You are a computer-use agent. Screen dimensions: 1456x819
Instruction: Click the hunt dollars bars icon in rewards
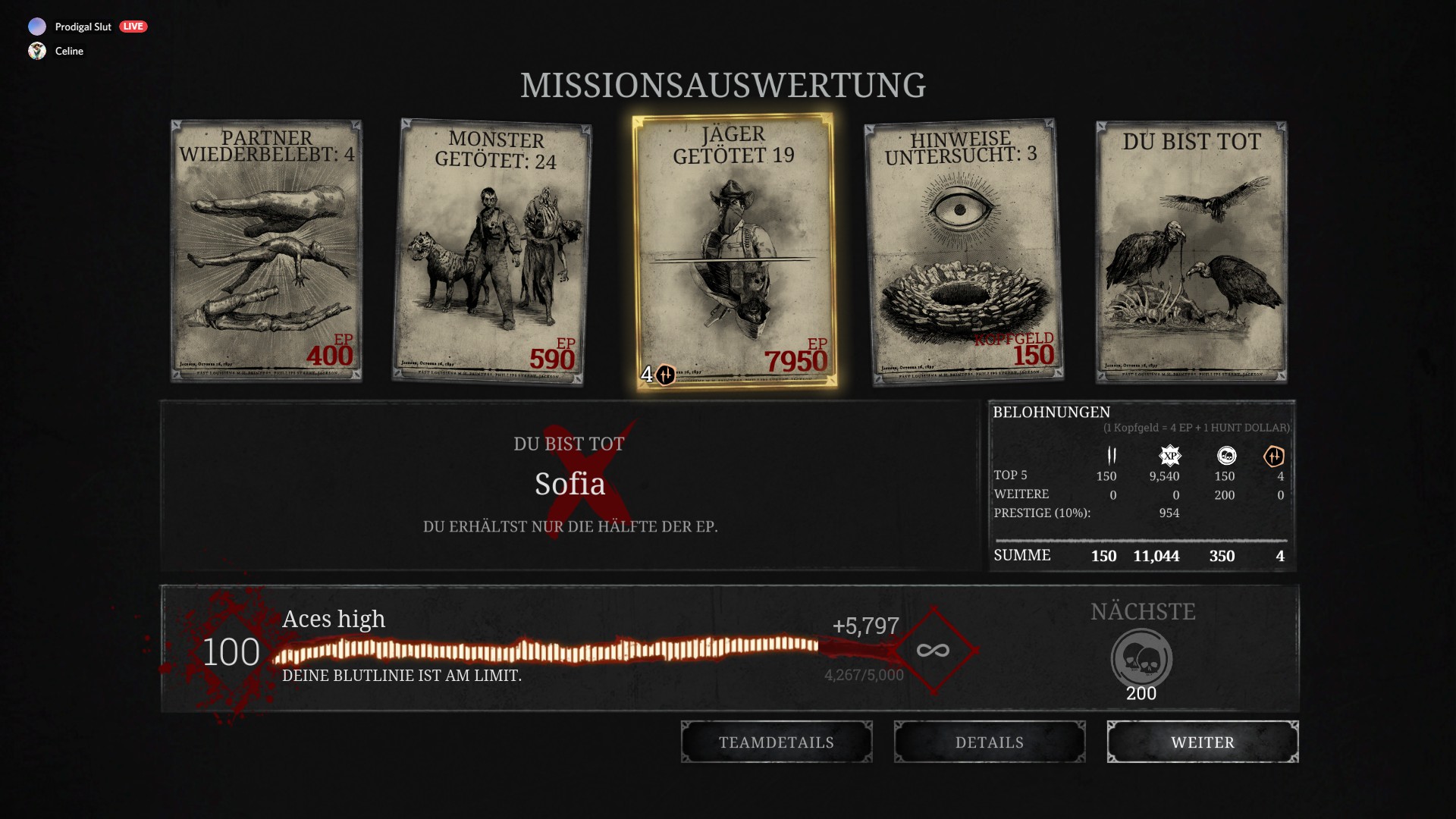point(1112,455)
